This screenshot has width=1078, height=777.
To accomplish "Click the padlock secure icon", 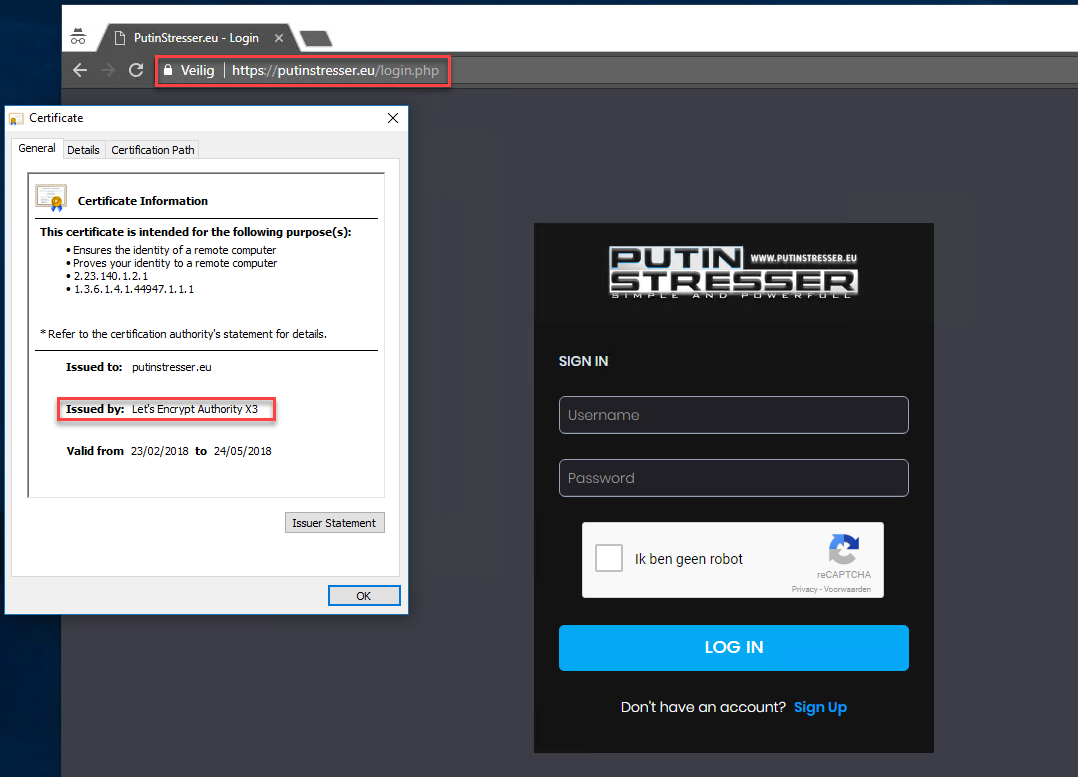I will pos(168,70).
